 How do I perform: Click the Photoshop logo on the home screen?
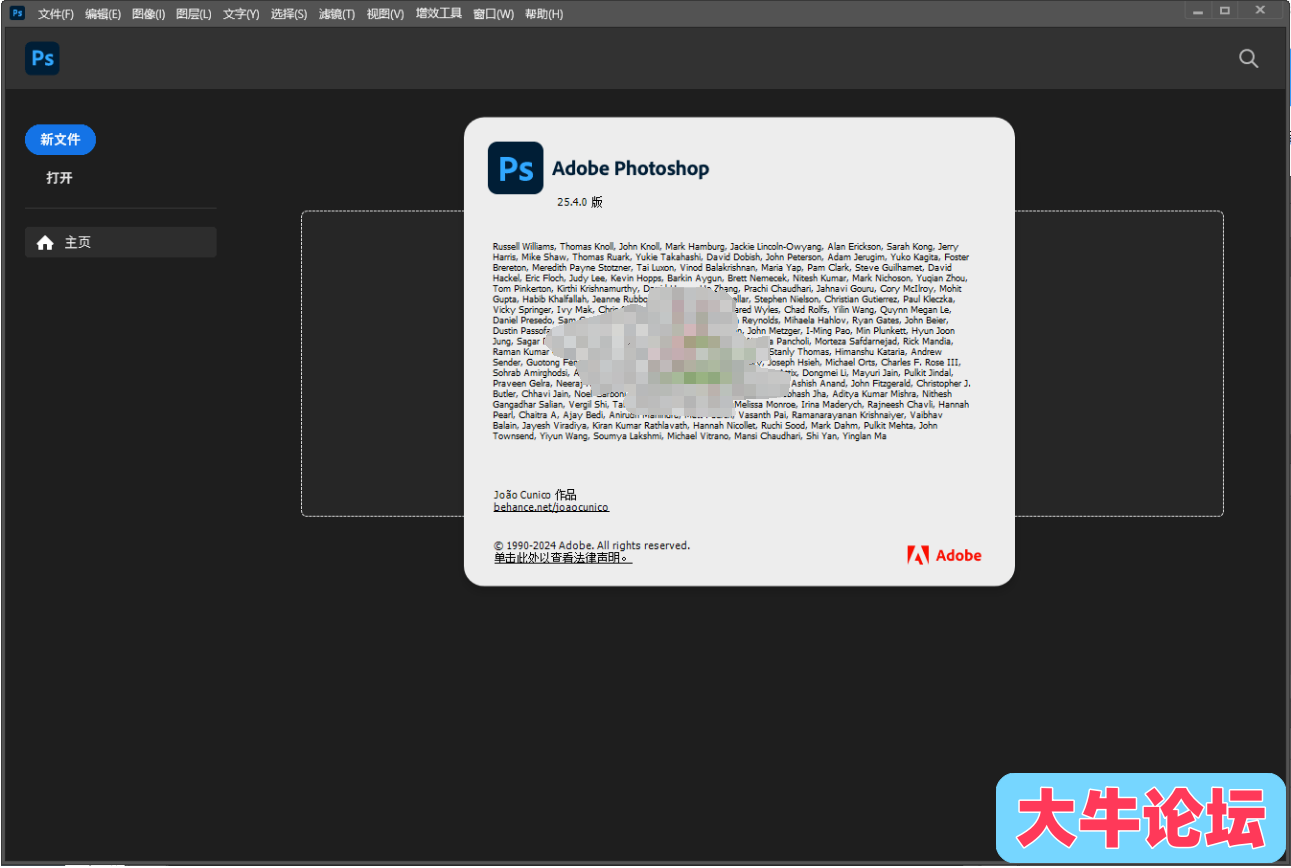42,58
